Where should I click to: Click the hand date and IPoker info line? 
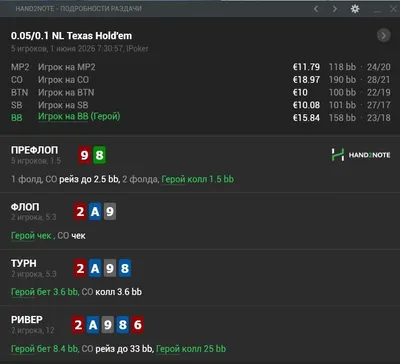79,49
